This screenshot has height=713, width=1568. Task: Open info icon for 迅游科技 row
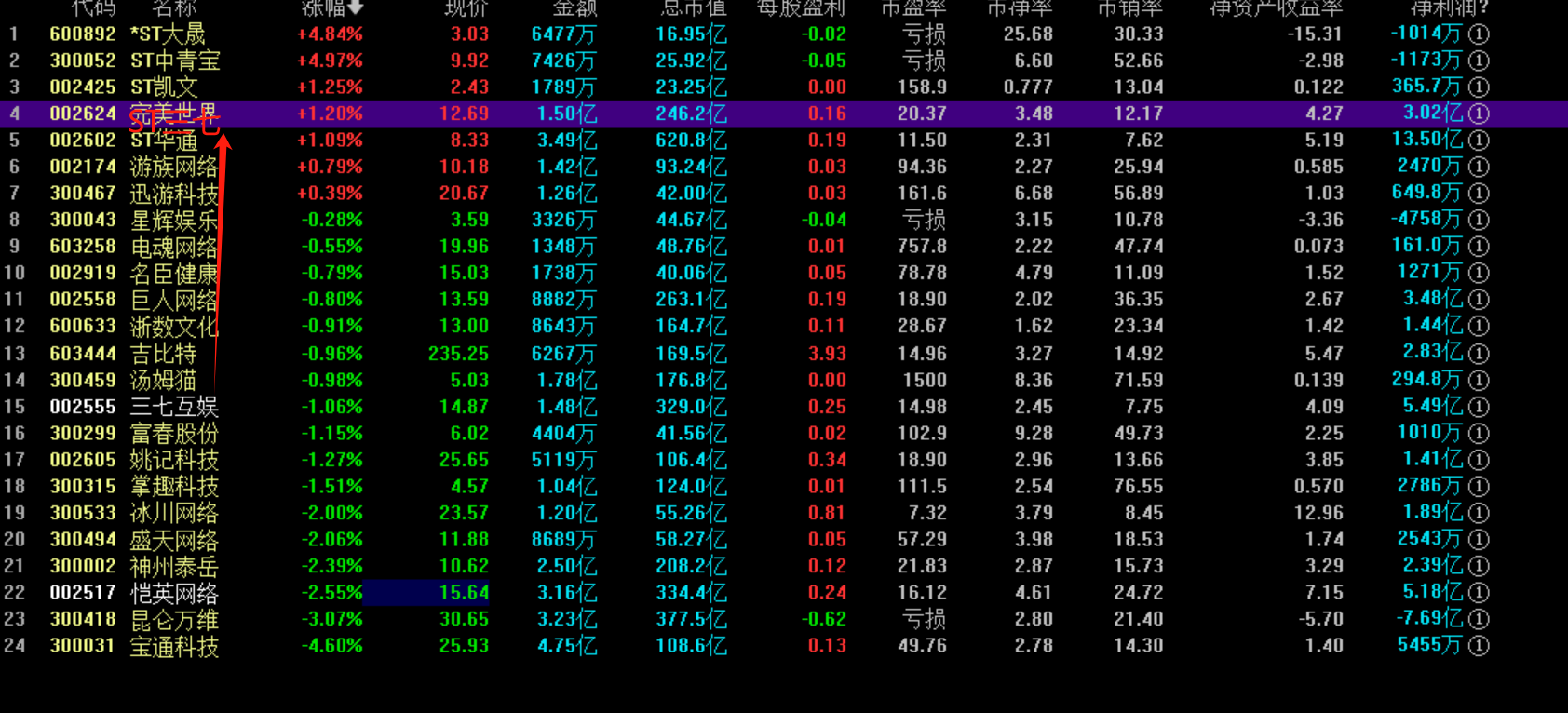coord(1479,194)
